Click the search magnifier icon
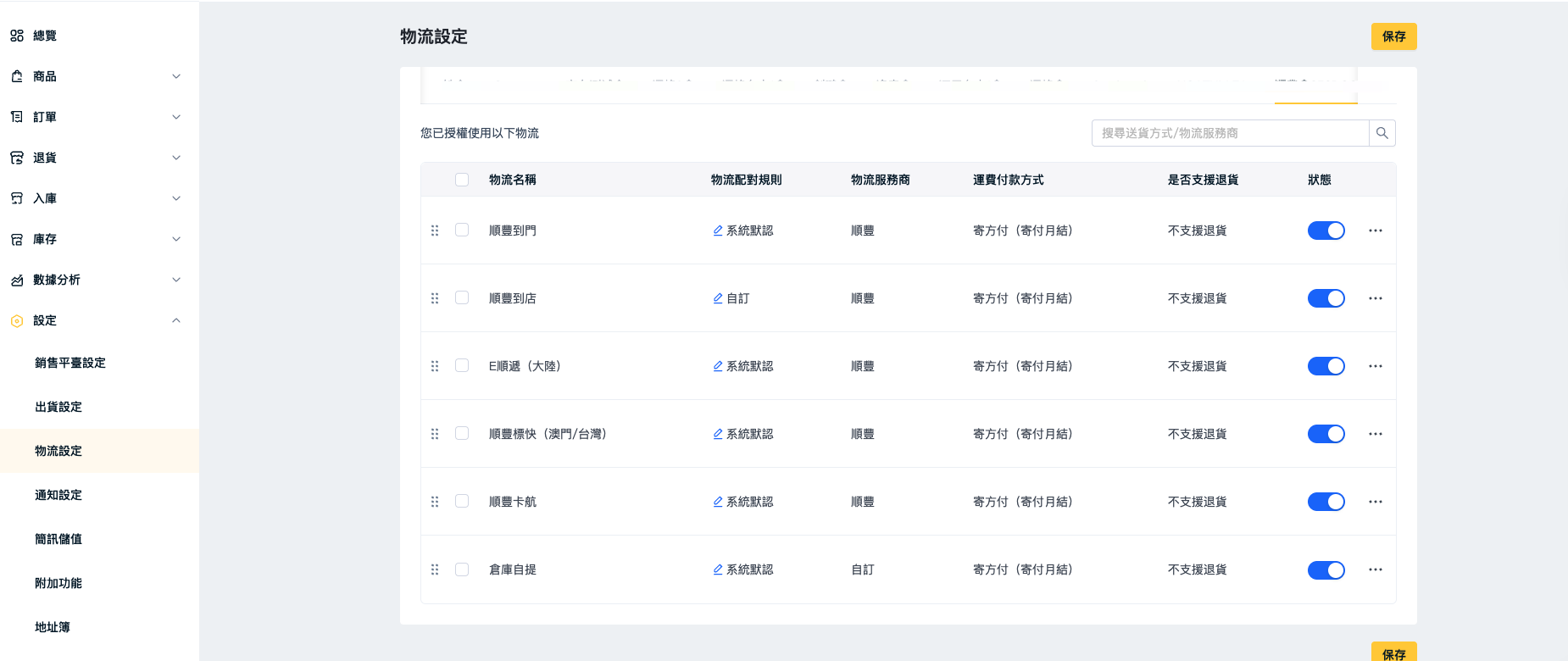Screen dimensions: 1568x661 click(x=1382, y=133)
